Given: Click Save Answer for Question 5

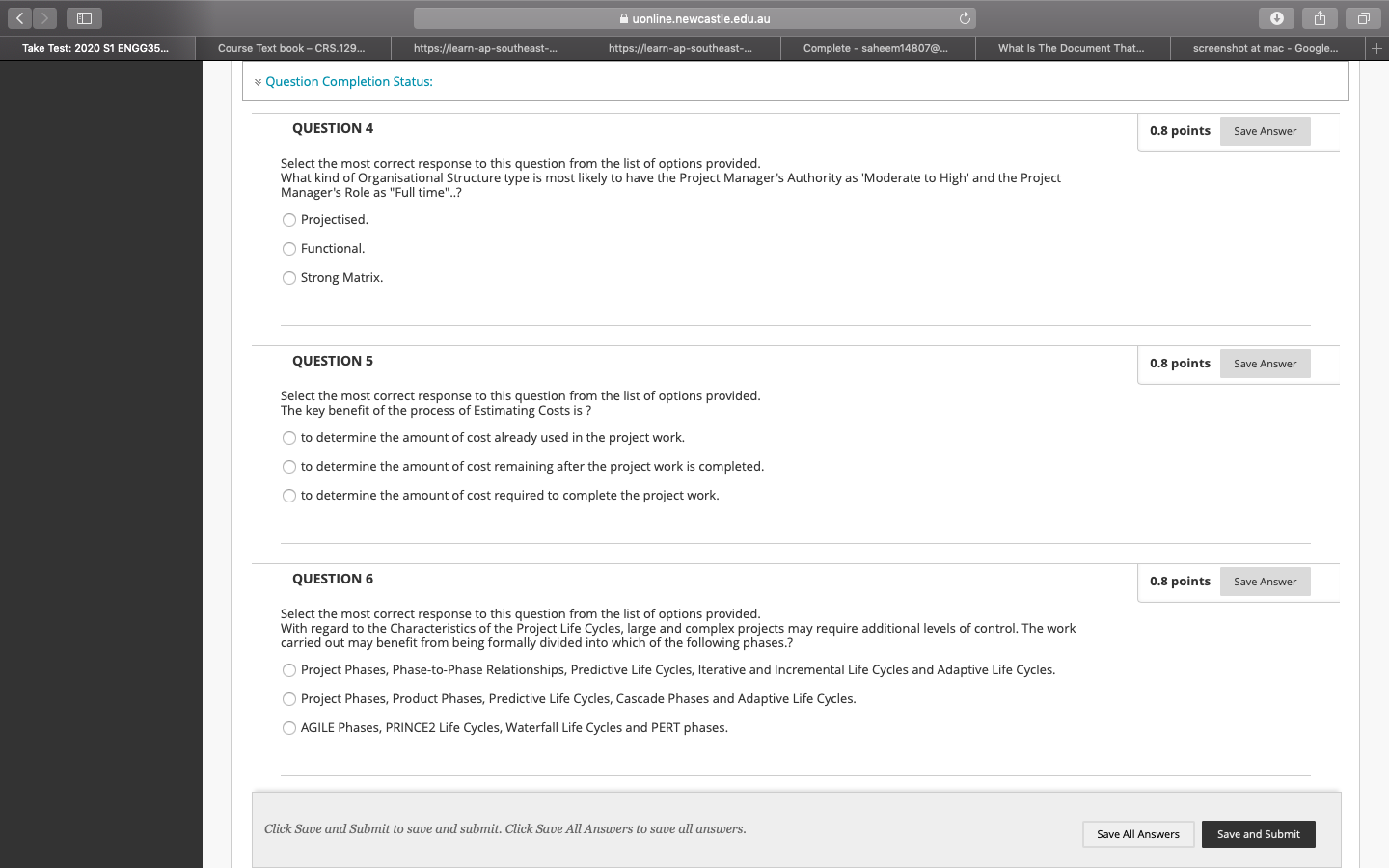Looking at the screenshot, I should [1265, 364].
